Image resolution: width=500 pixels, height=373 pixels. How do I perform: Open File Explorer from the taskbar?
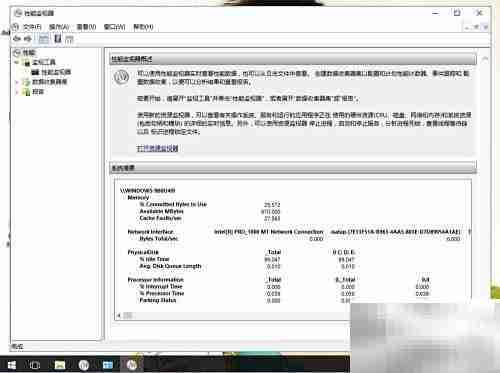tap(60, 365)
